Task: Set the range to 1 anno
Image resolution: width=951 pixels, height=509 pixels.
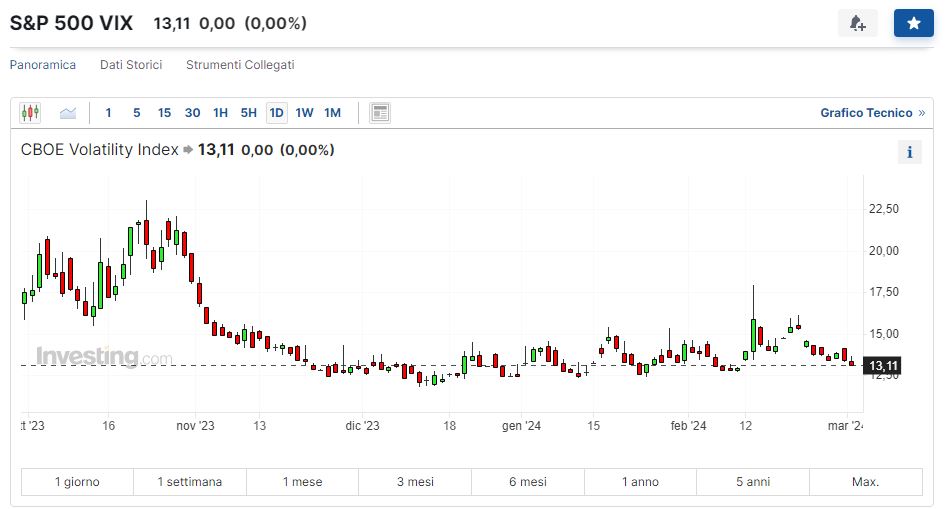Action: (640, 482)
